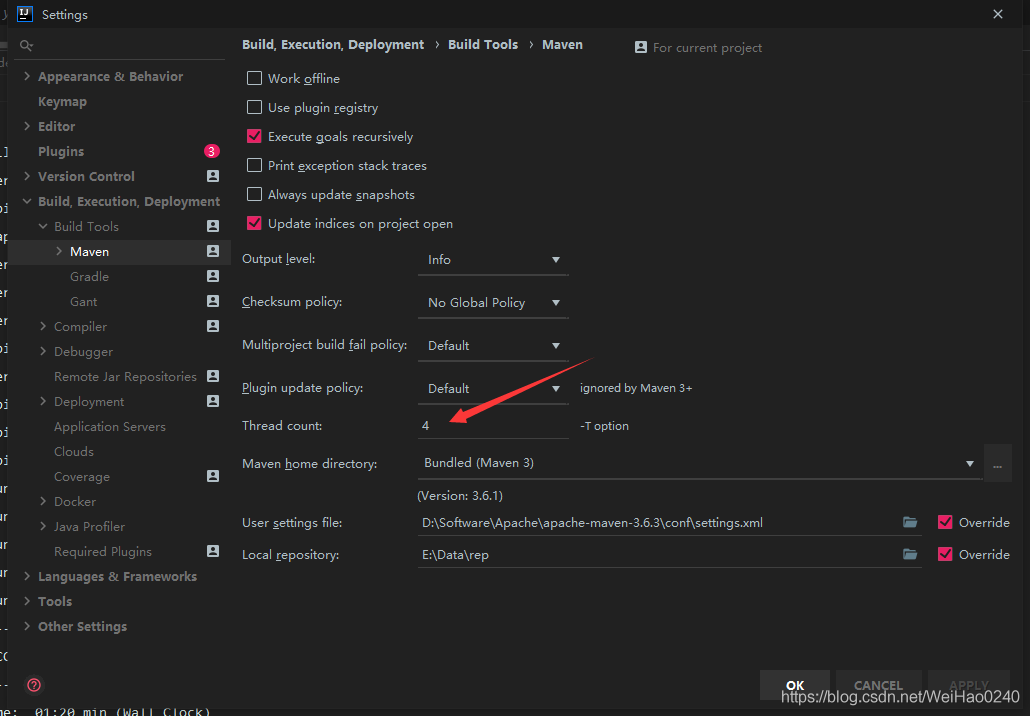Click the Cancel button

[878, 685]
